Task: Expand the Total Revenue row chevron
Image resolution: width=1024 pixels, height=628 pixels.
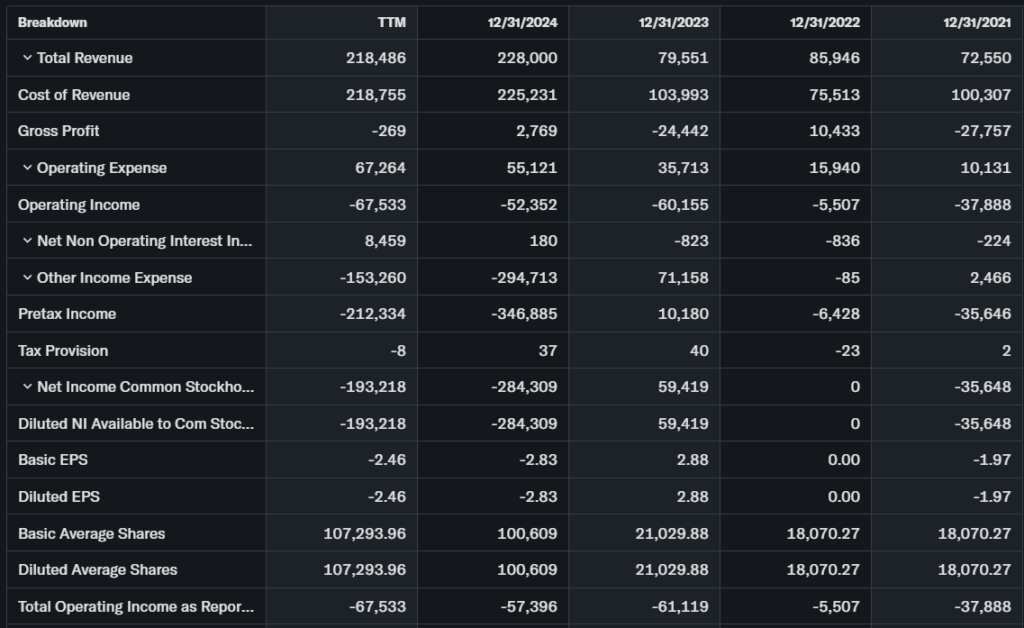Action: click(x=27, y=58)
